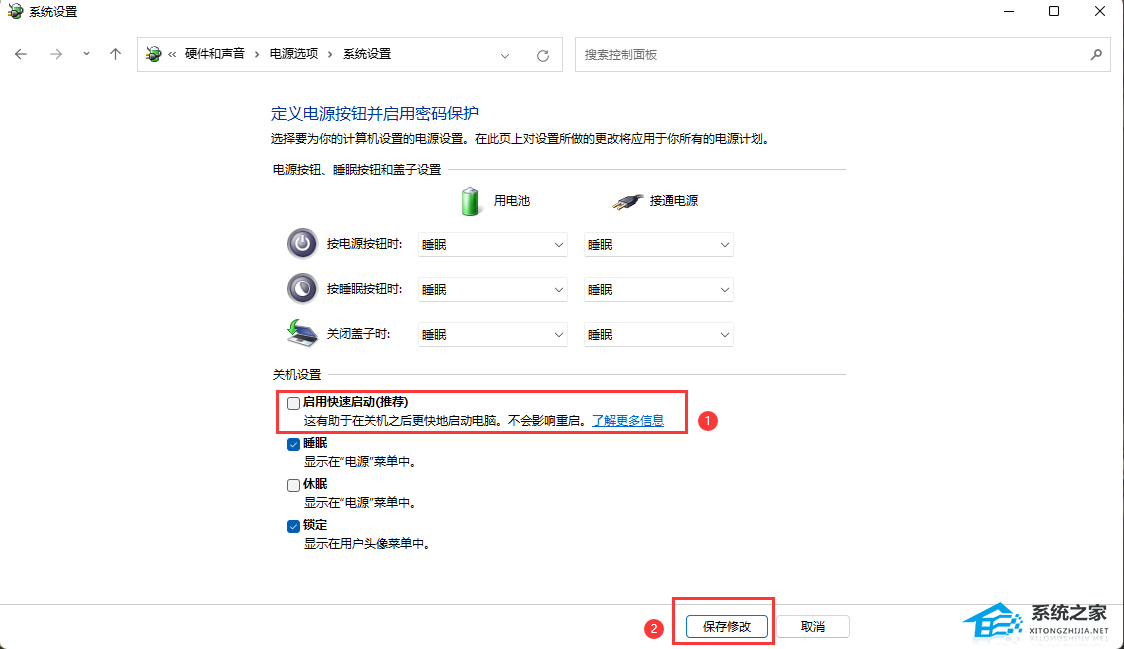Image resolution: width=1124 pixels, height=649 pixels.
Task: Enable the 启用快速启动 checkbox
Action: (x=293, y=403)
